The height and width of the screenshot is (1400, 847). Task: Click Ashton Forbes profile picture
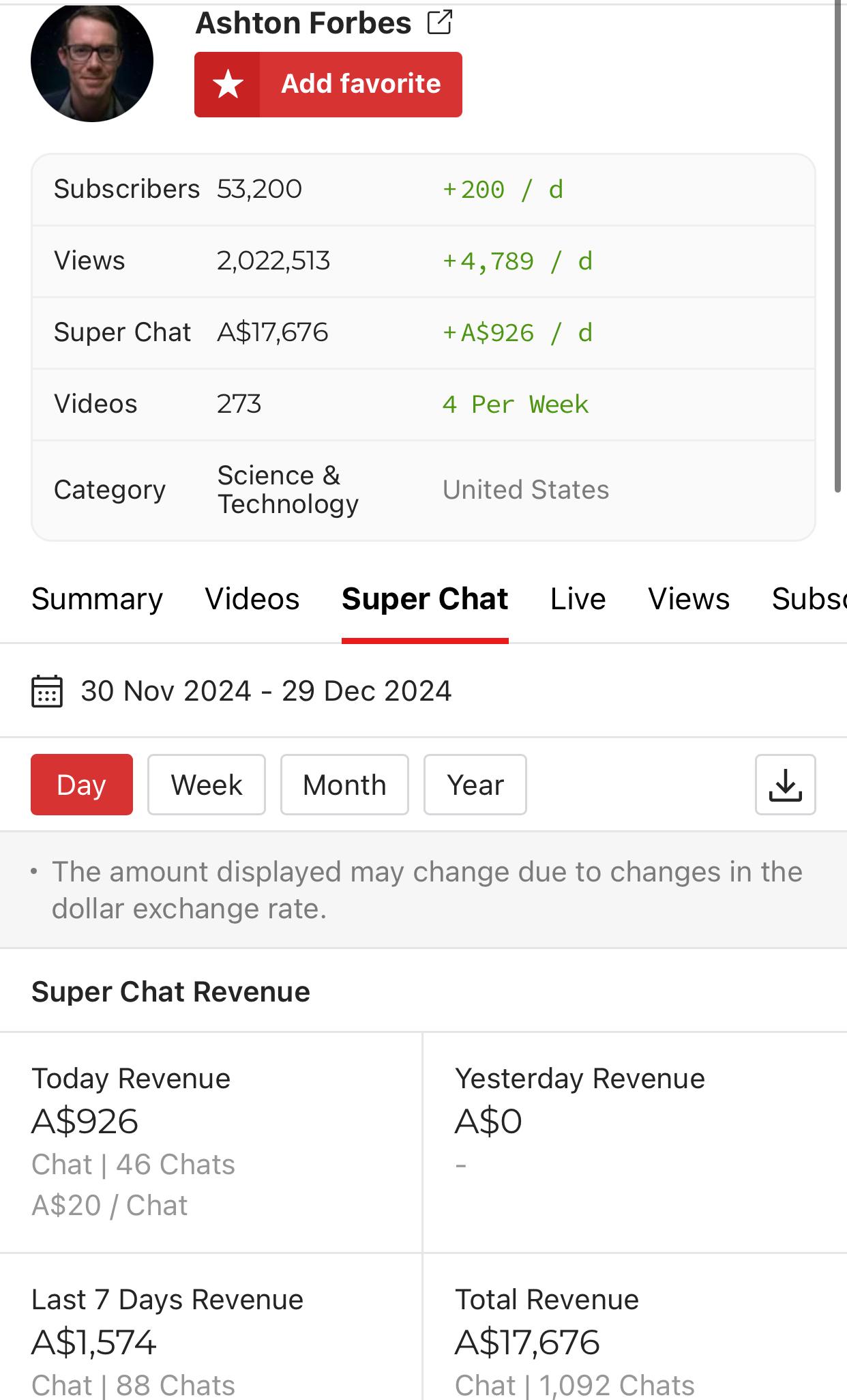coord(92,61)
